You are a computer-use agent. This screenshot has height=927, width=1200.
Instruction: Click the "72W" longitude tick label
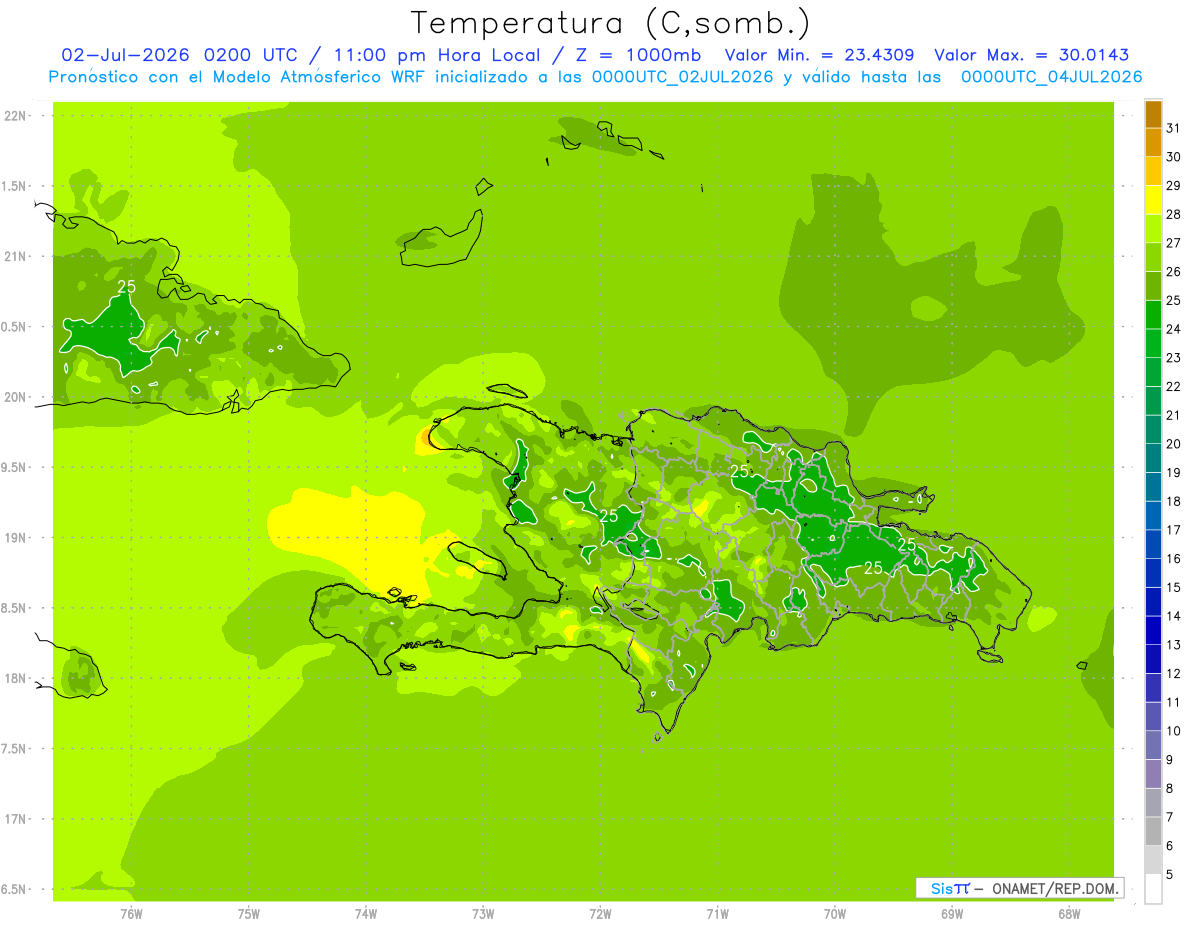[600, 914]
